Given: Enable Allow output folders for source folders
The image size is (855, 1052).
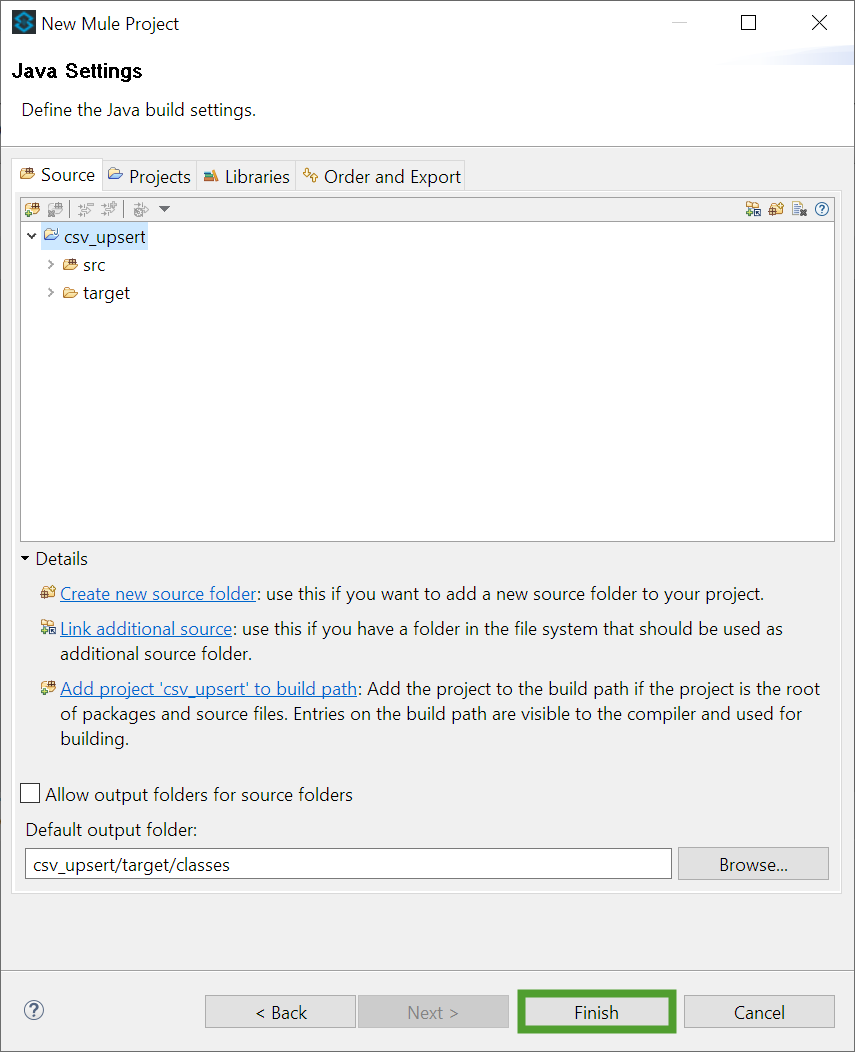Looking at the screenshot, I should click(x=30, y=793).
